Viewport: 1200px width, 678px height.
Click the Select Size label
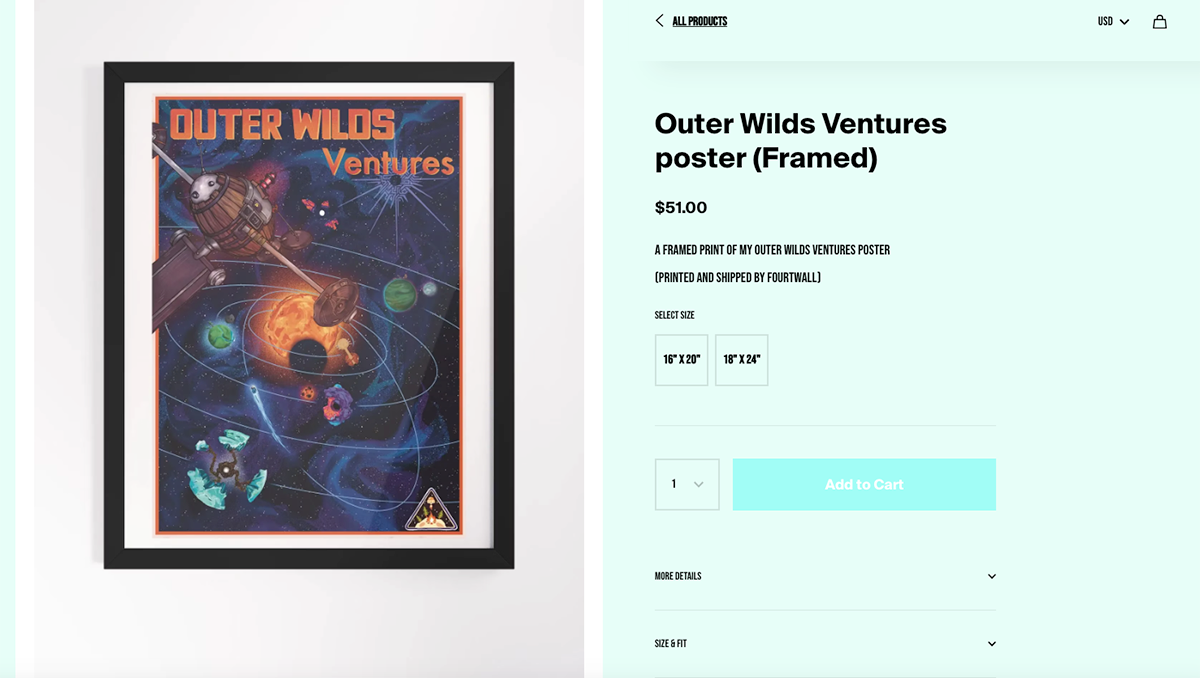(675, 315)
